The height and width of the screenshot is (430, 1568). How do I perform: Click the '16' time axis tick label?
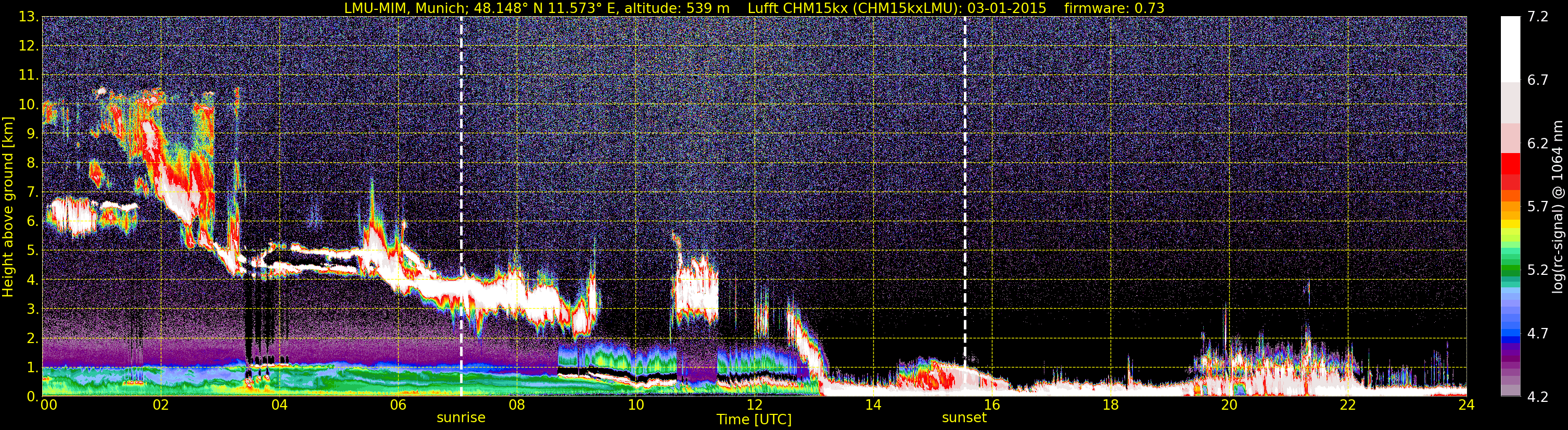click(x=991, y=405)
